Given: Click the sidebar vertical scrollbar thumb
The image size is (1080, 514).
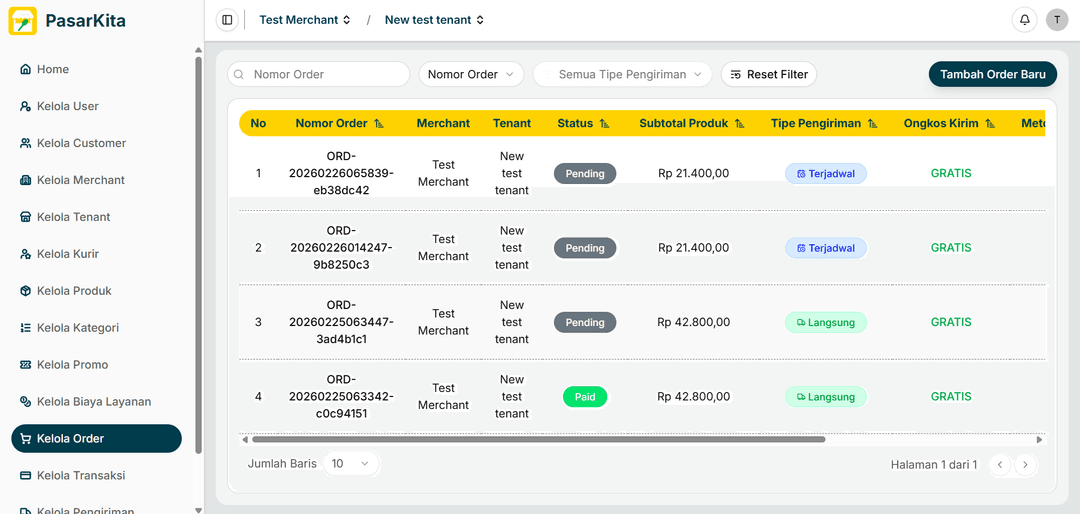Looking at the screenshot, I should [x=199, y=255].
